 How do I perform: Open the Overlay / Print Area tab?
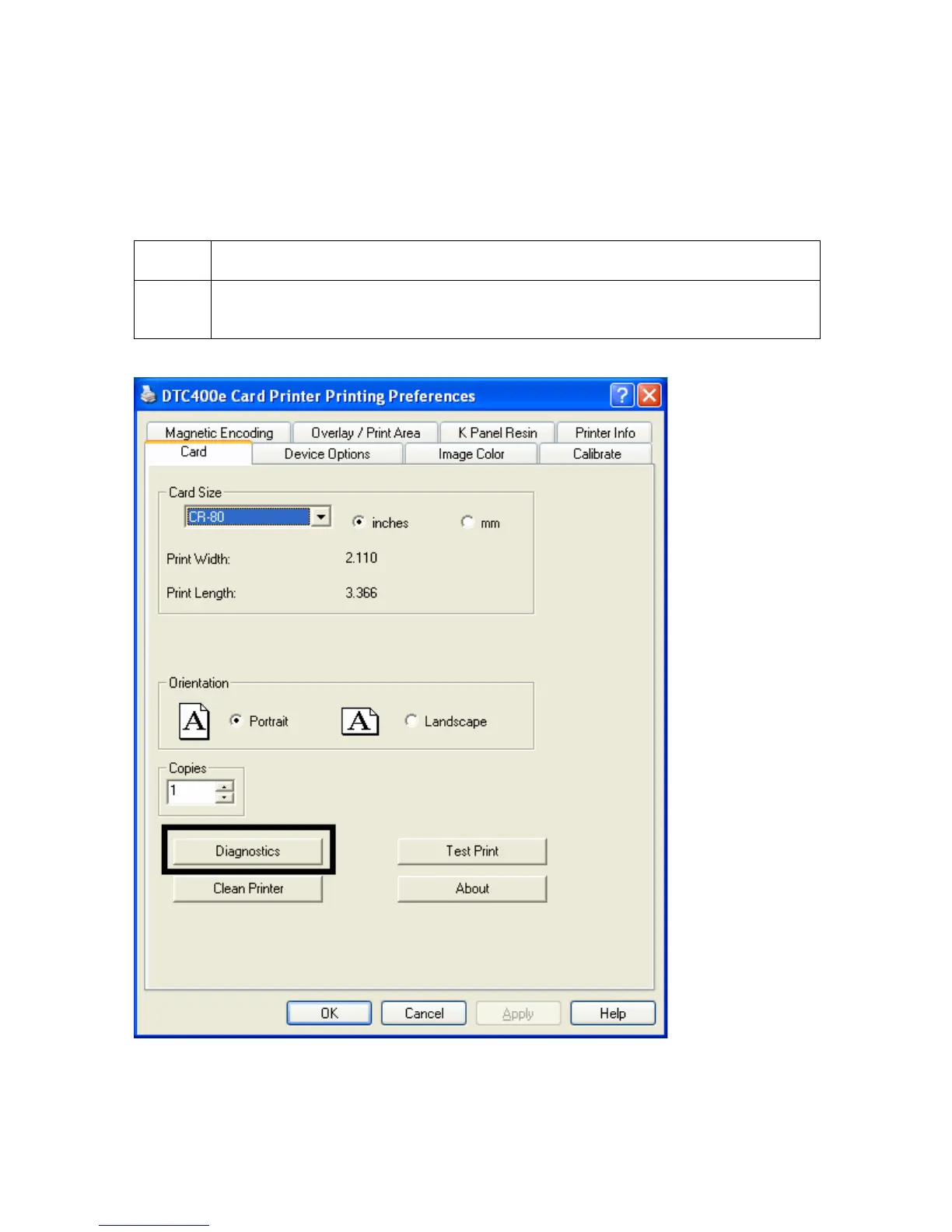[366, 432]
